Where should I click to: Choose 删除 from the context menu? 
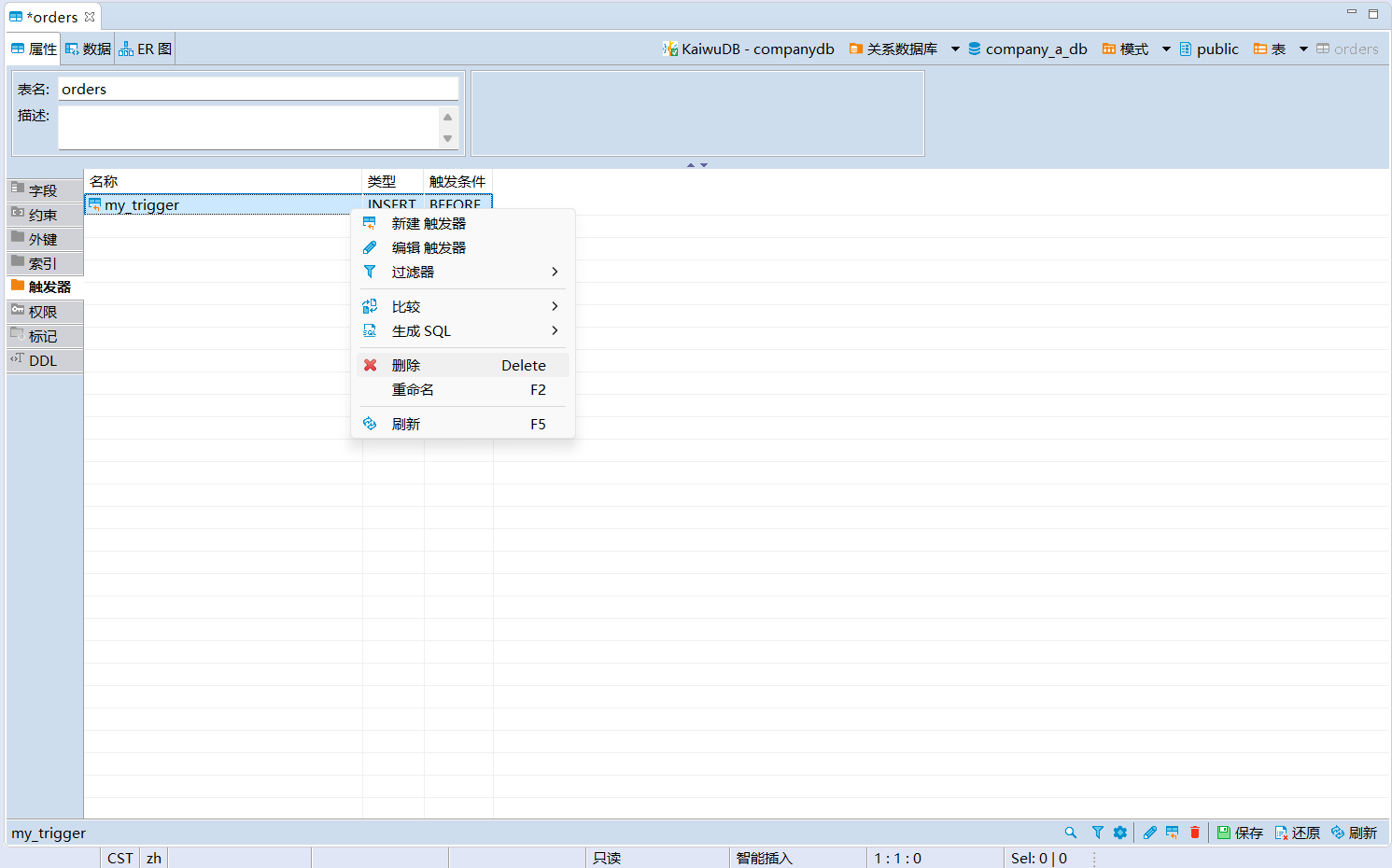click(407, 365)
